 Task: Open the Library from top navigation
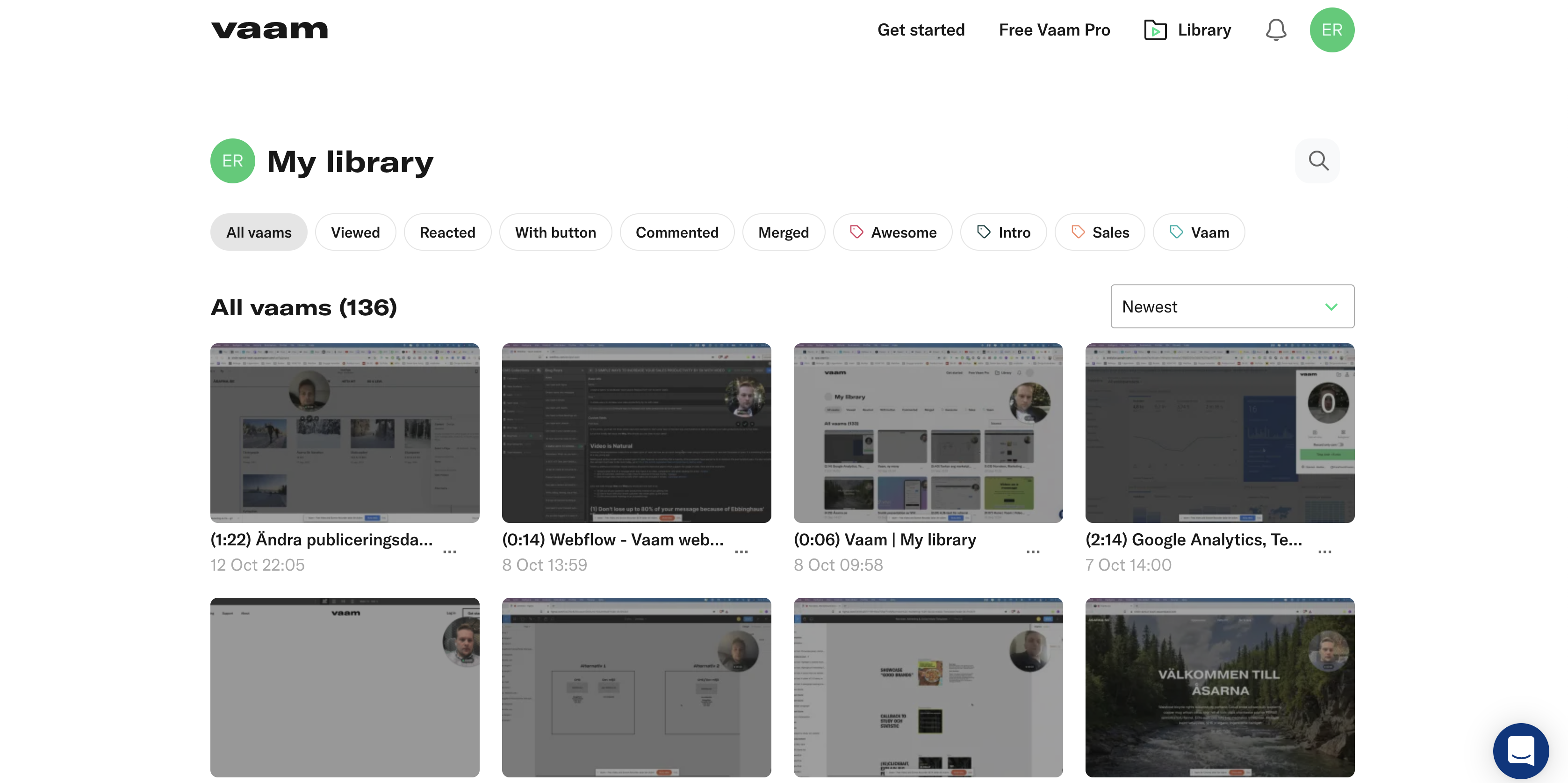click(1187, 29)
